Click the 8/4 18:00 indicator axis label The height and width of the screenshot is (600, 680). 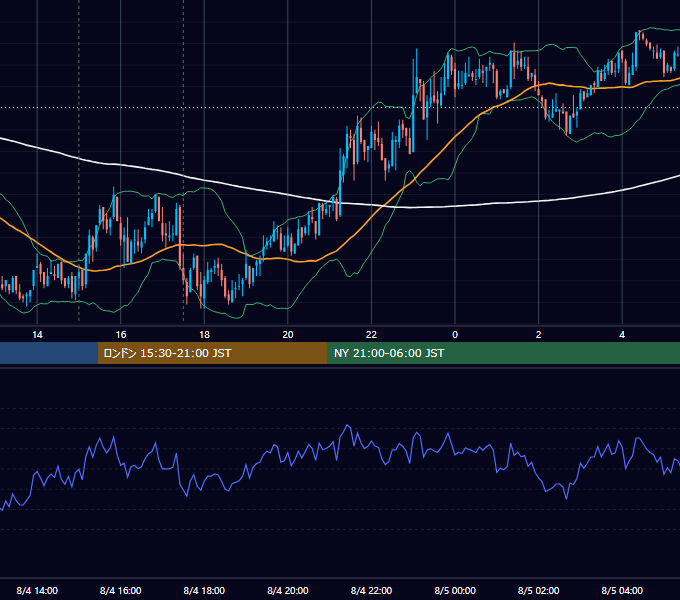pos(204,590)
